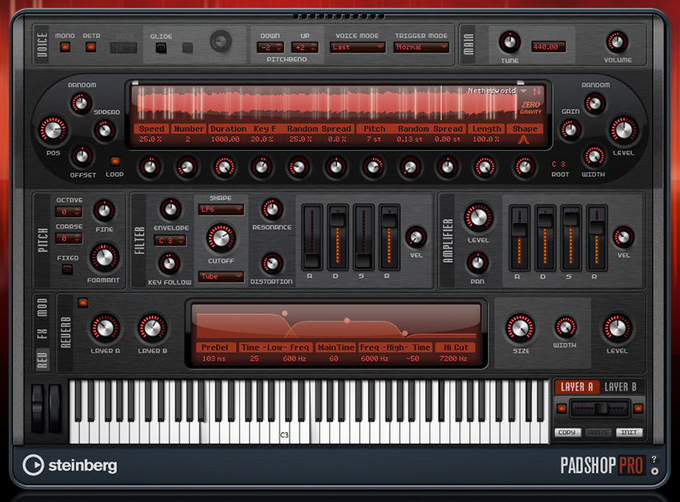Select the Layer B tab

[x=621, y=387]
